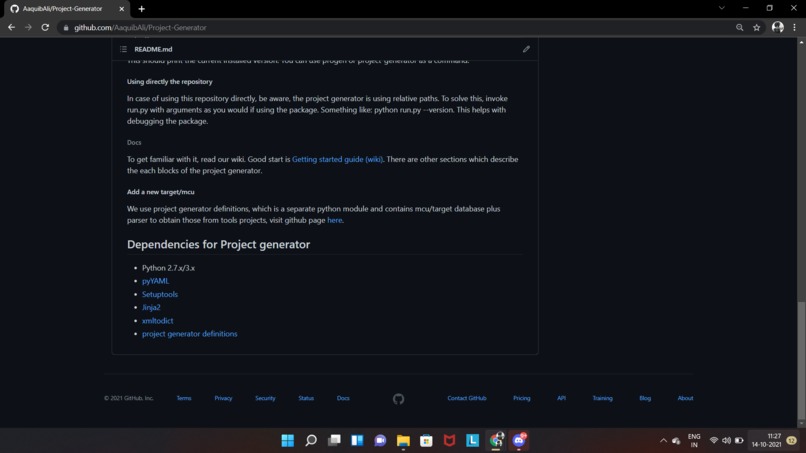The height and width of the screenshot is (453, 806).
Task: Open the project generator definitions link
Action: point(190,334)
